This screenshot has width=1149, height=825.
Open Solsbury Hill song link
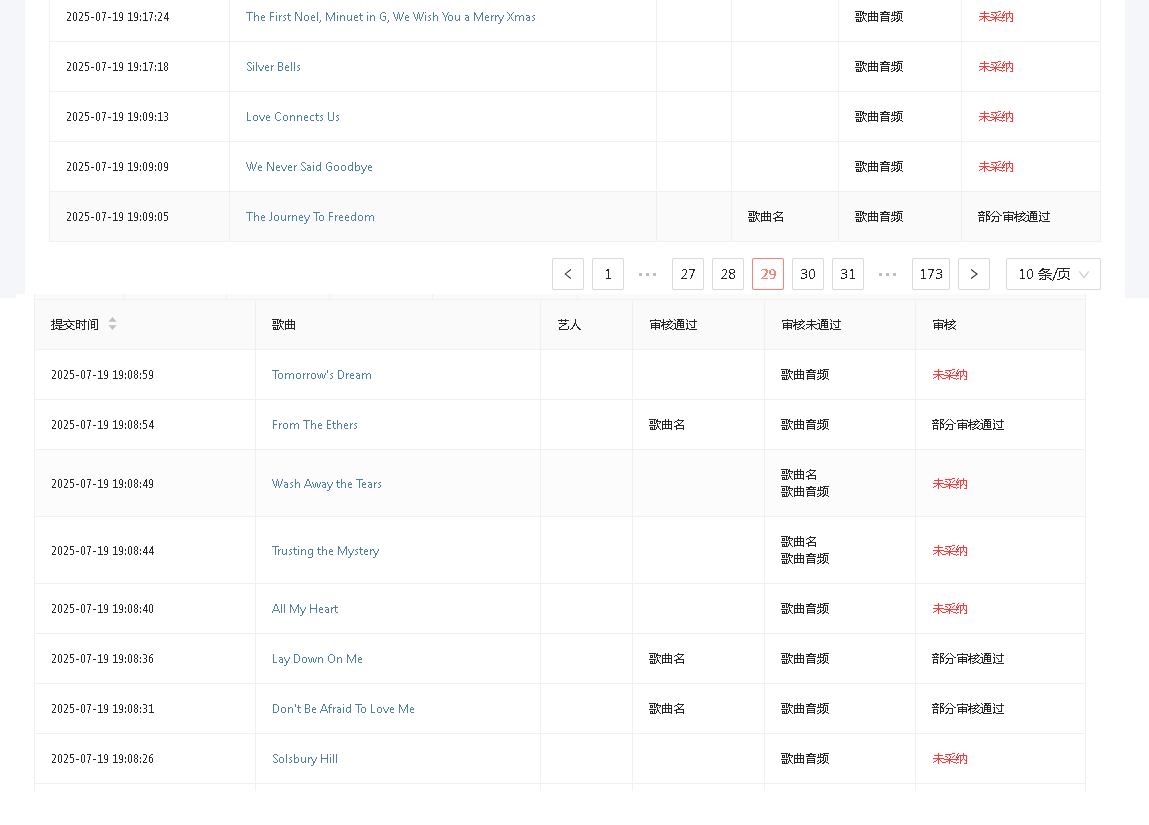(304, 759)
